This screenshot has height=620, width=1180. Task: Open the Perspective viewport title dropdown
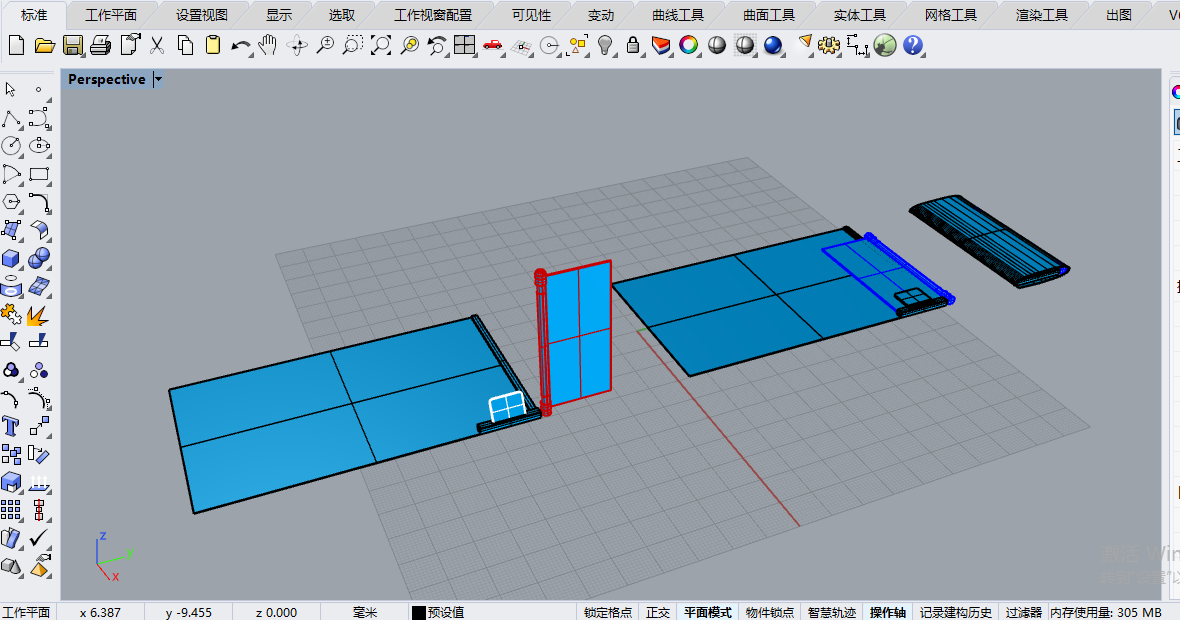157,79
